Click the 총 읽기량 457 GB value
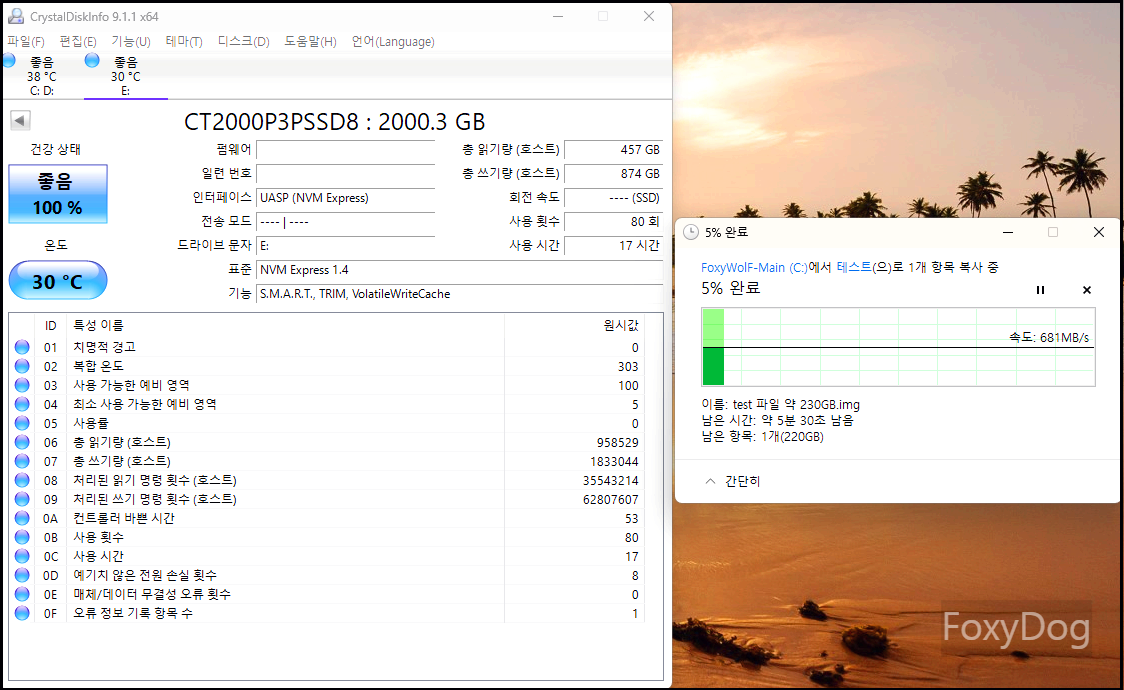Screen dimensions: 1124x690 point(614,150)
